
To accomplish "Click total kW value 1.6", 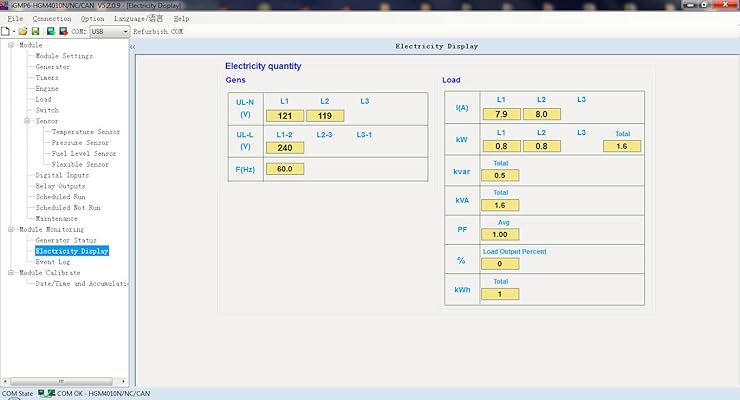I will [x=622, y=146].
